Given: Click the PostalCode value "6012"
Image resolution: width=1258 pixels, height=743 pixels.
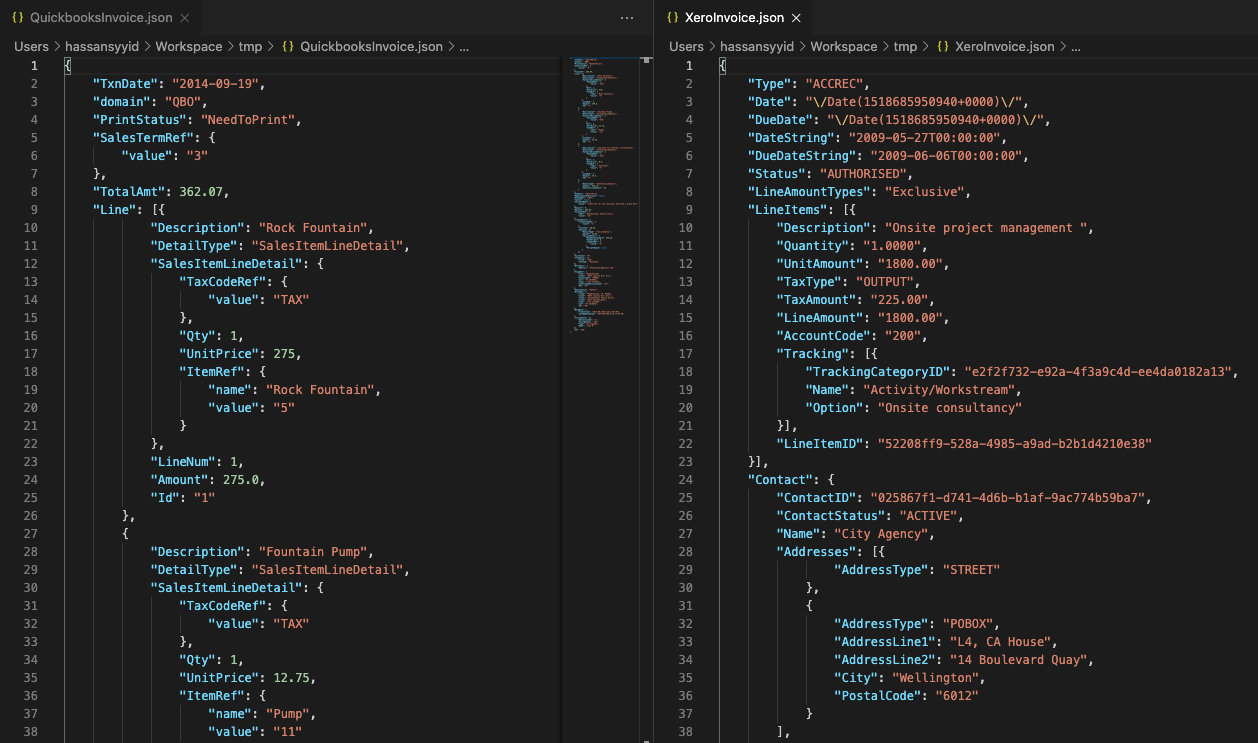Looking at the screenshot, I should point(957,695).
